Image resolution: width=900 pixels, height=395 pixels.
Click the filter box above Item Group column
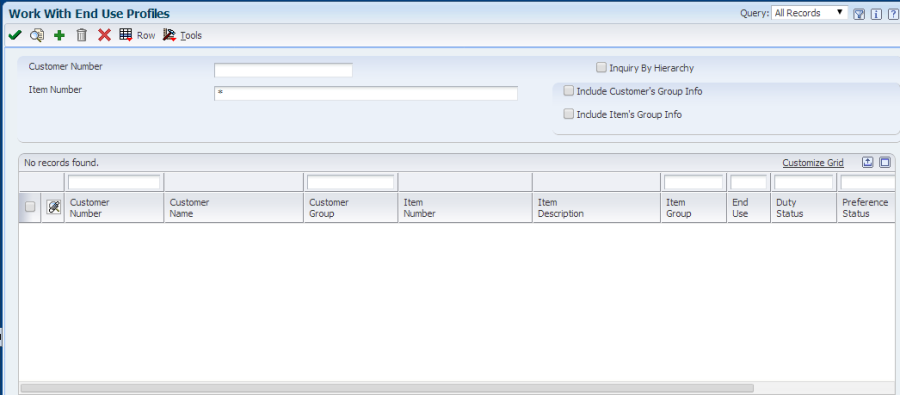[x=693, y=183]
